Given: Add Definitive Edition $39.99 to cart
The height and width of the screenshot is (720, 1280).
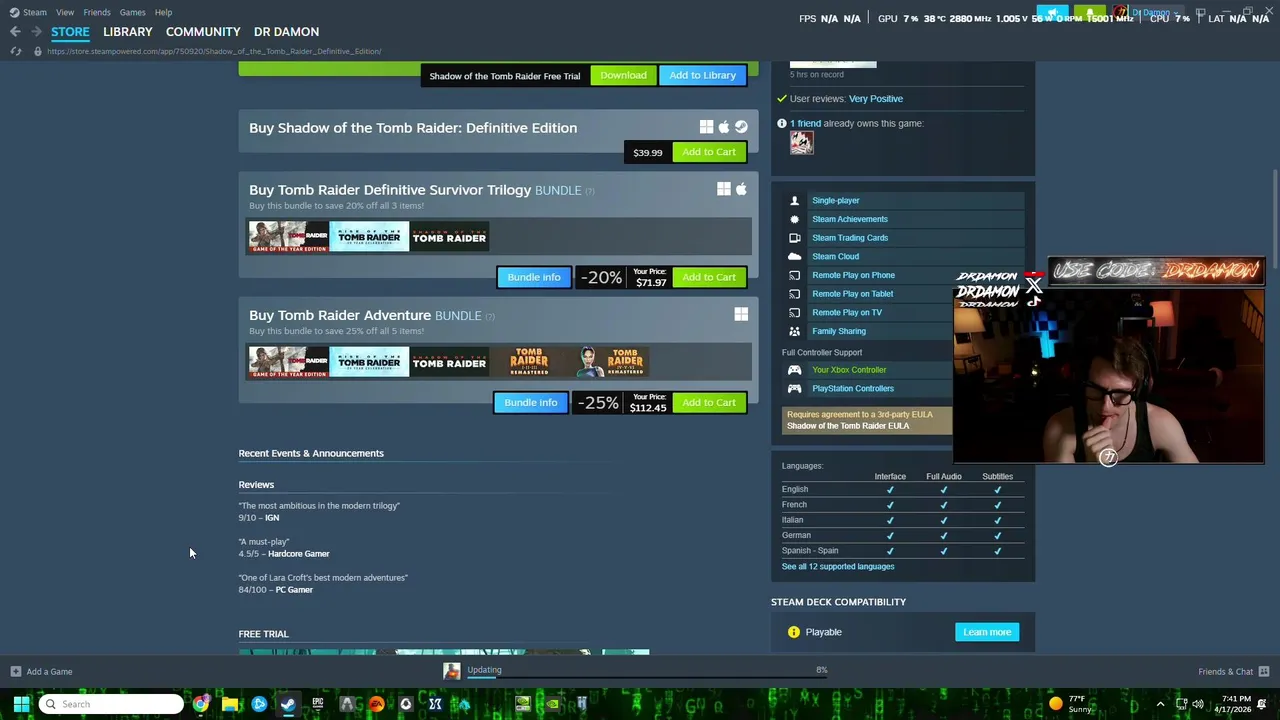Looking at the screenshot, I should coord(709,152).
